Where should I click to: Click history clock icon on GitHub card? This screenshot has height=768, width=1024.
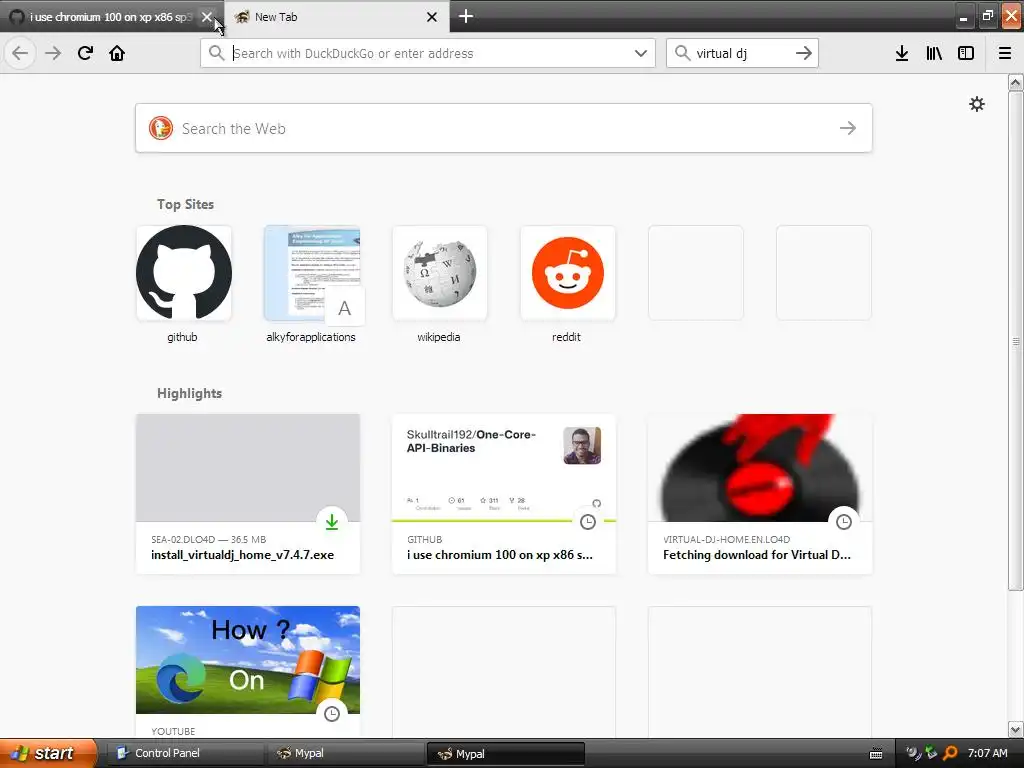point(588,522)
